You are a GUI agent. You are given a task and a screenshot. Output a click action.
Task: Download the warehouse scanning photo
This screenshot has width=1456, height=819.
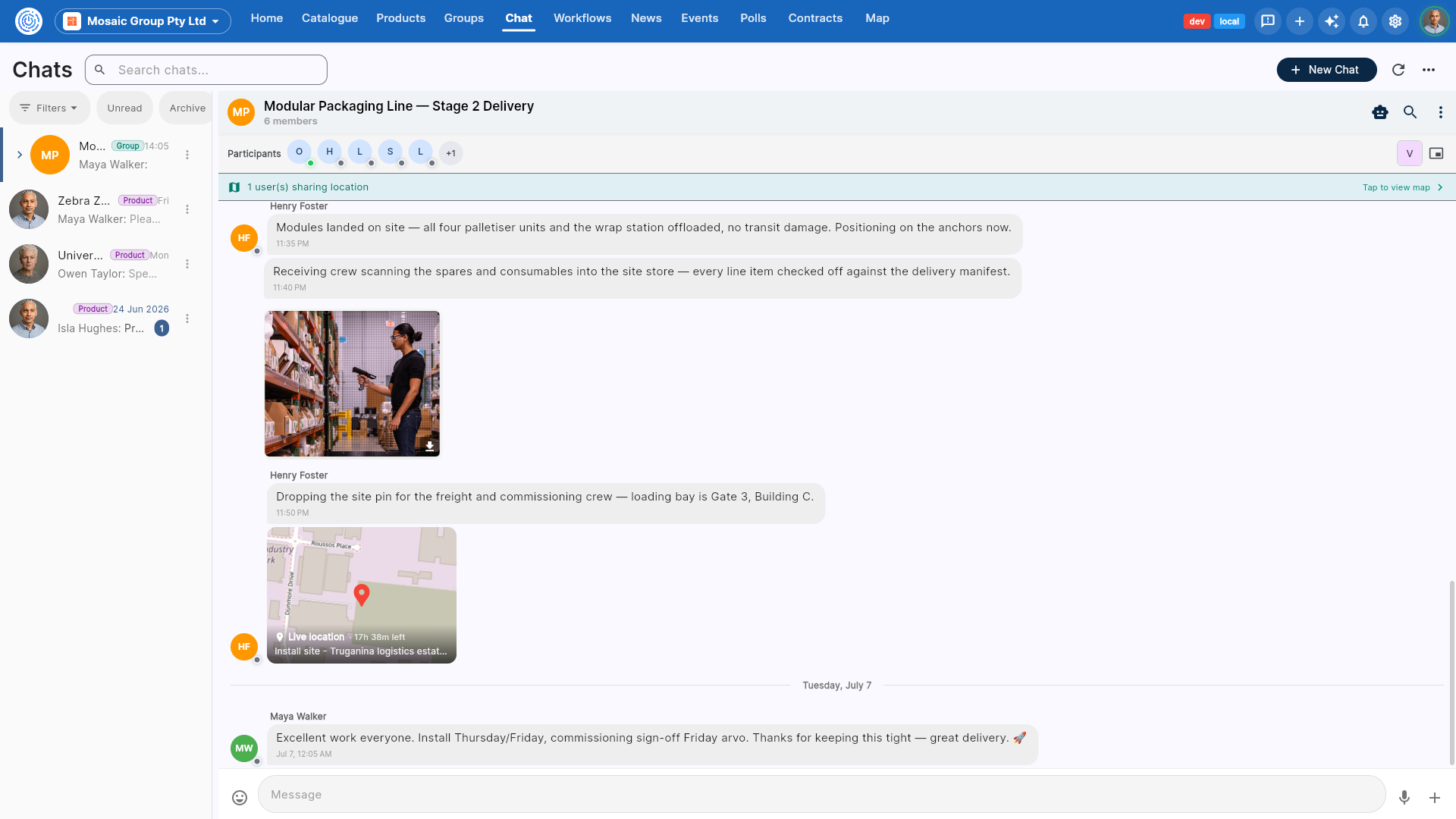[429, 446]
